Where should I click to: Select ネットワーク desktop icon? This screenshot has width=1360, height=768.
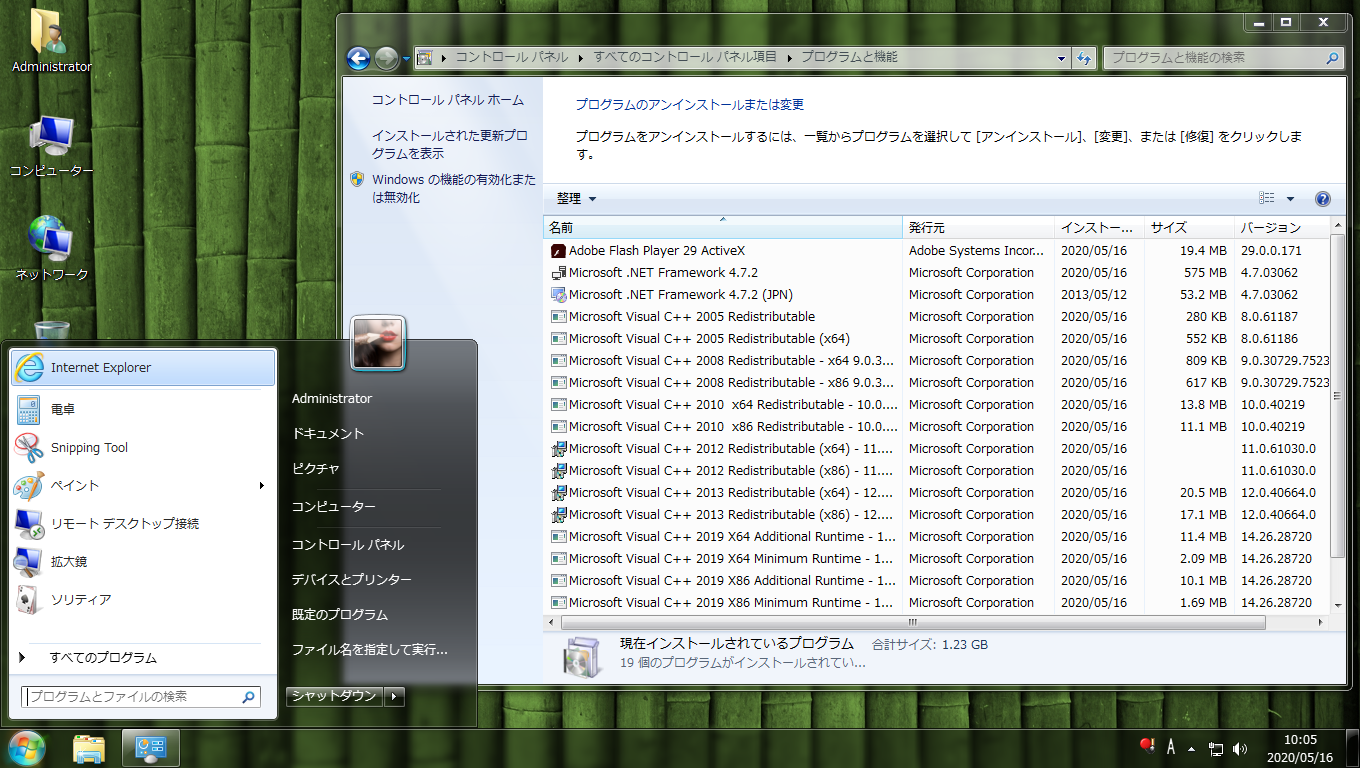click(x=51, y=250)
